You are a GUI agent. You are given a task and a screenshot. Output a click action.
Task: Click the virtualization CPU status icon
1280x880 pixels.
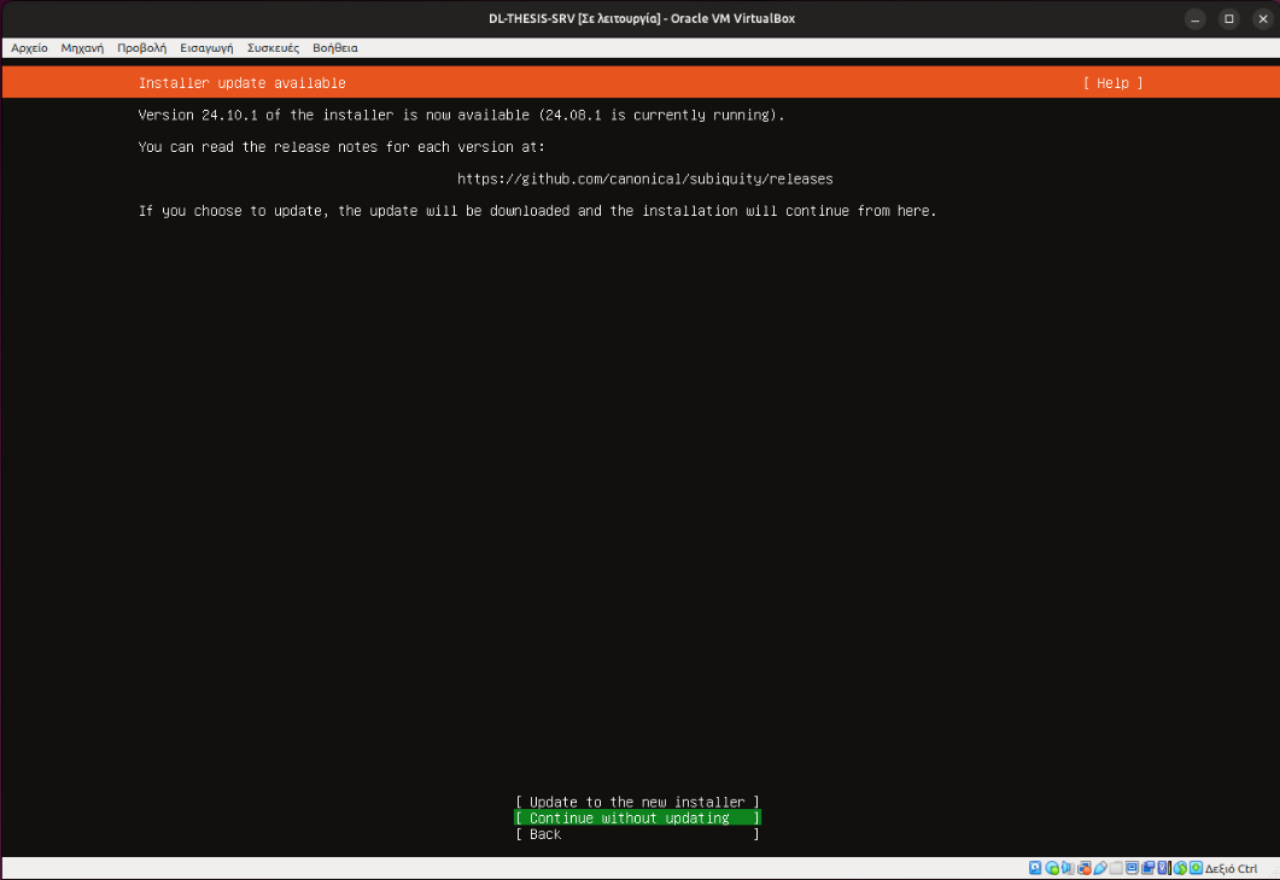tap(1164, 868)
